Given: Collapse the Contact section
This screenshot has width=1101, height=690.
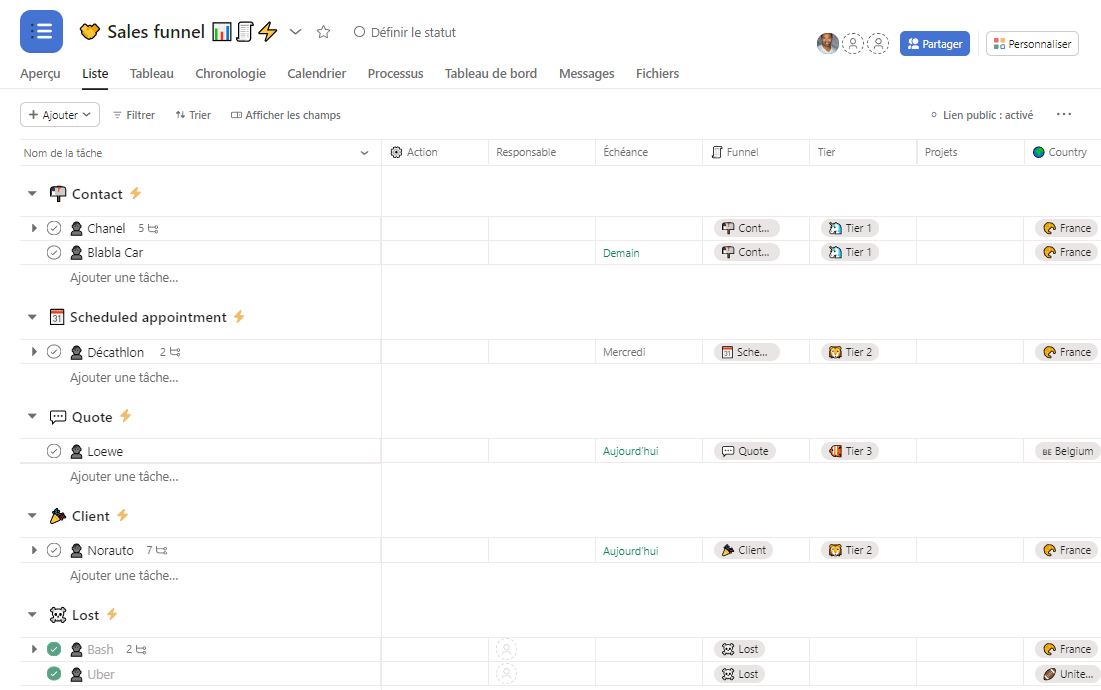Looking at the screenshot, I should pos(32,194).
